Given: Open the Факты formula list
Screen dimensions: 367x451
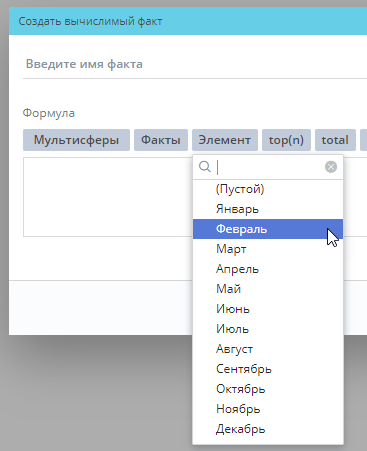Looking at the screenshot, I should point(161,140).
